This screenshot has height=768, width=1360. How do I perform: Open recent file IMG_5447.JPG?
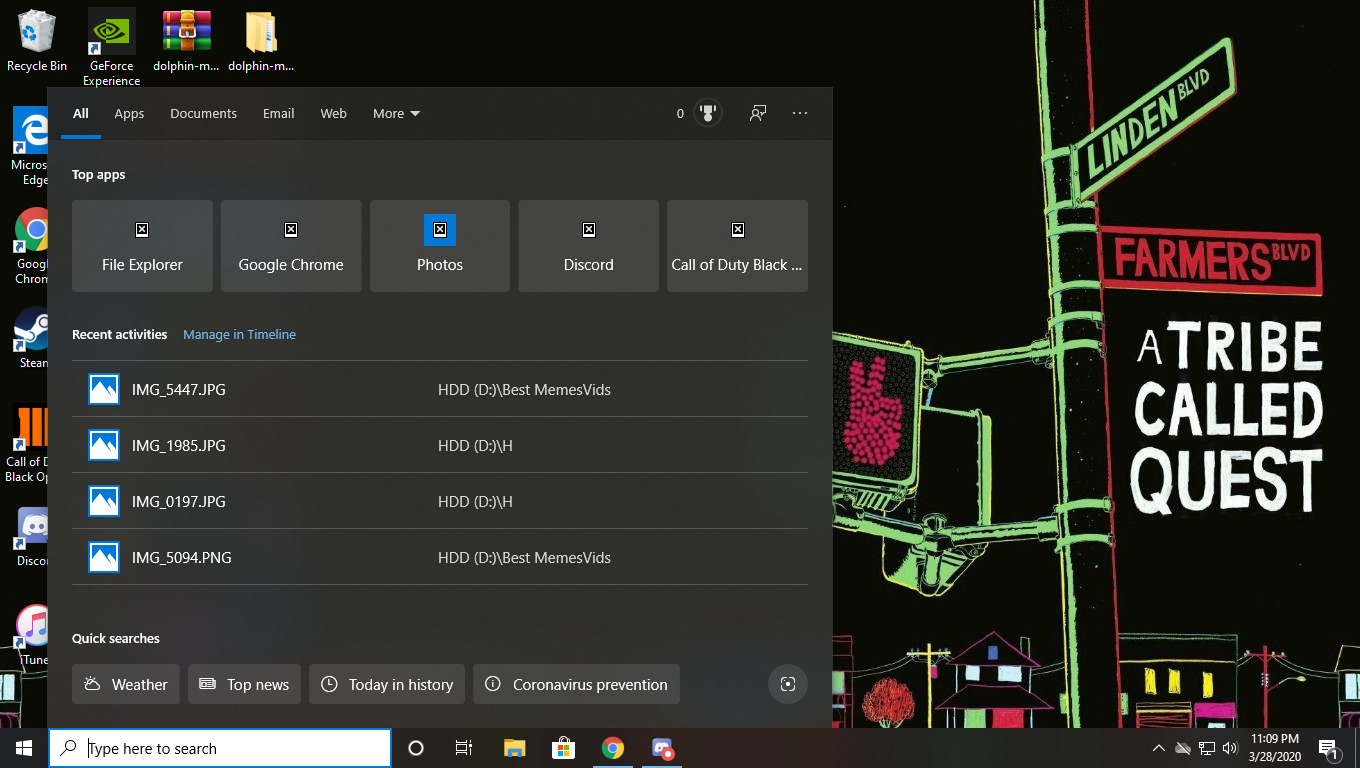(440, 389)
